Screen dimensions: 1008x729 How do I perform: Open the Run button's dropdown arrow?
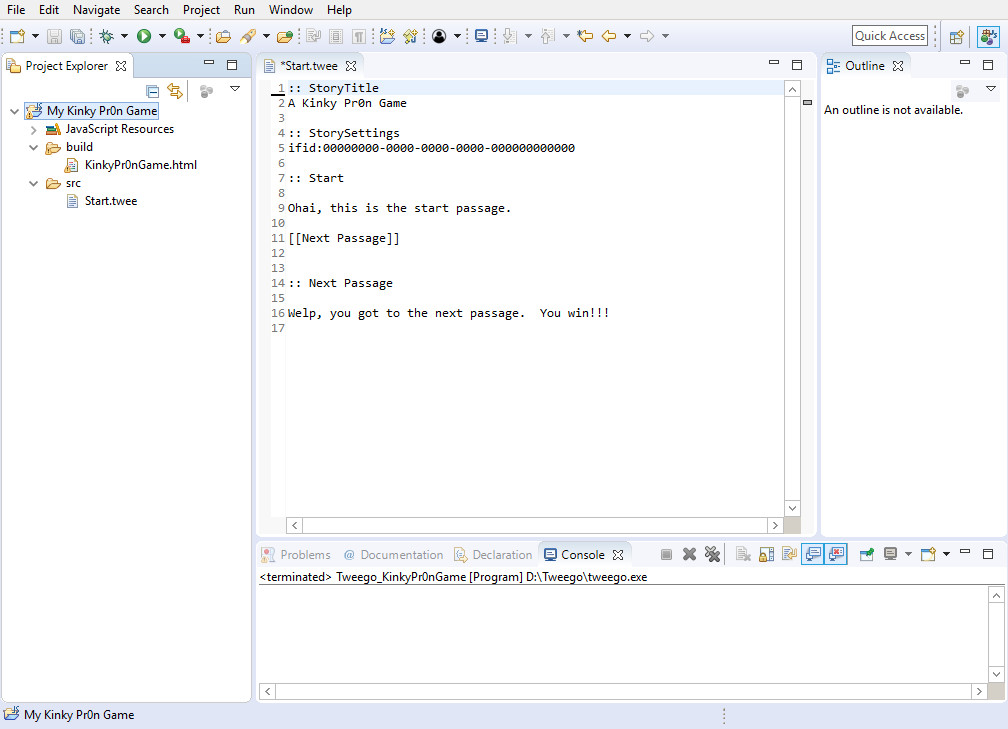click(161, 36)
